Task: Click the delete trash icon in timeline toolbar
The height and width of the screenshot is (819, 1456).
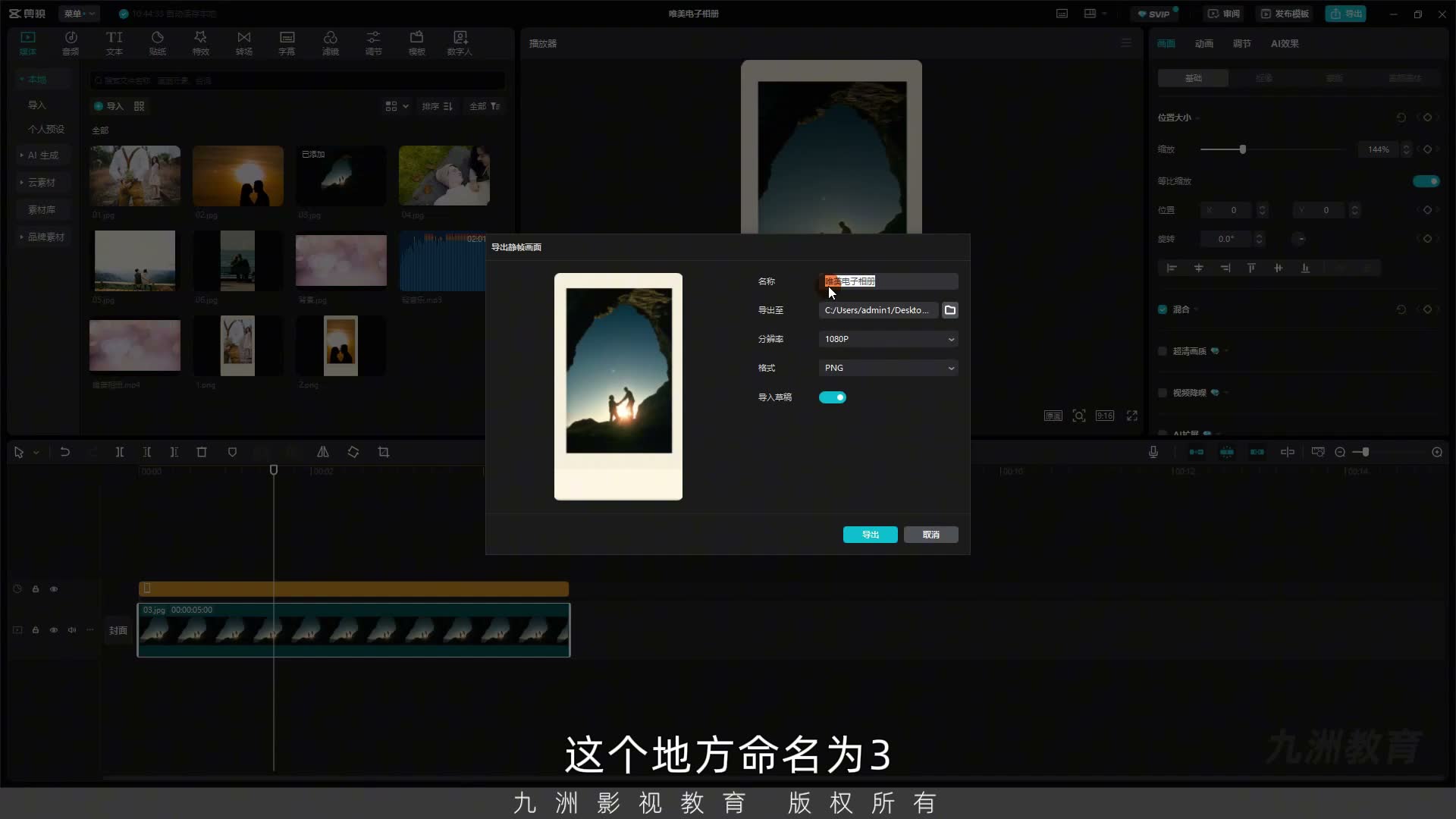Action: pyautogui.click(x=202, y=452)
